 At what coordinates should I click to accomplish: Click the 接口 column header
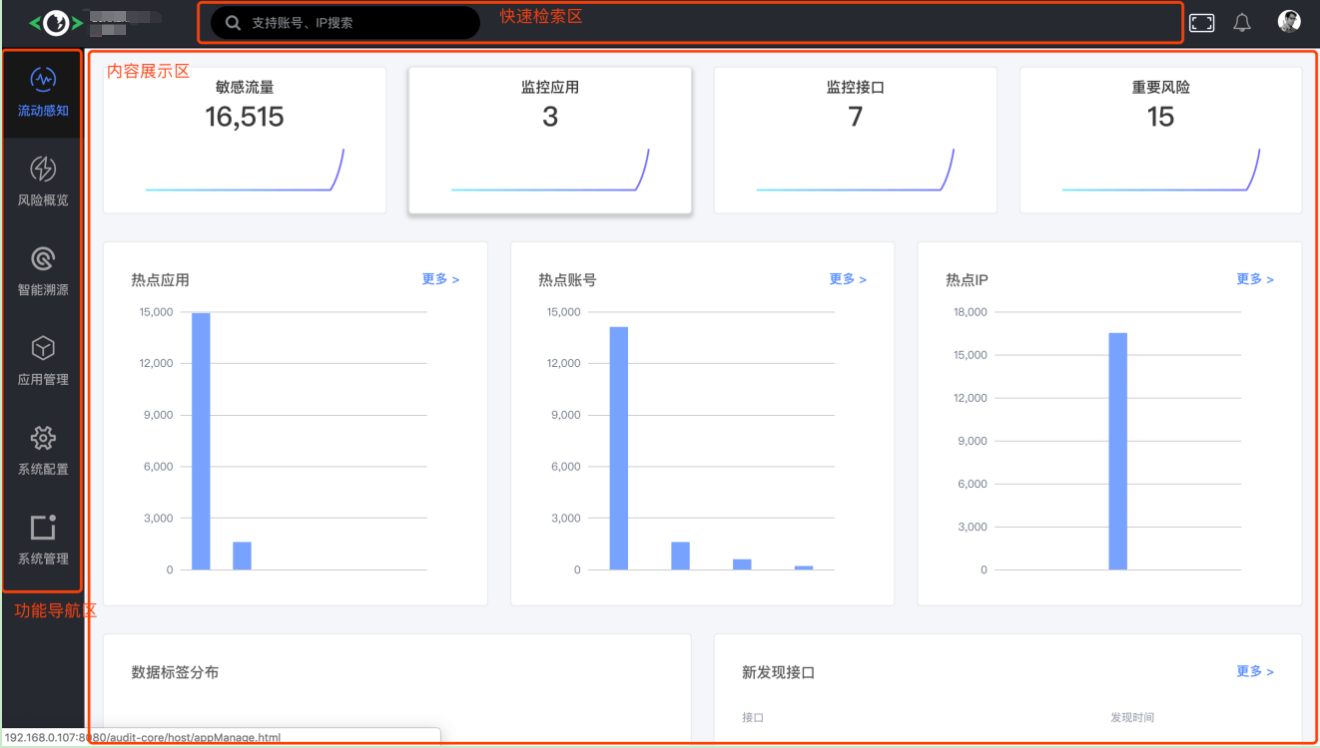coord(753,717)
